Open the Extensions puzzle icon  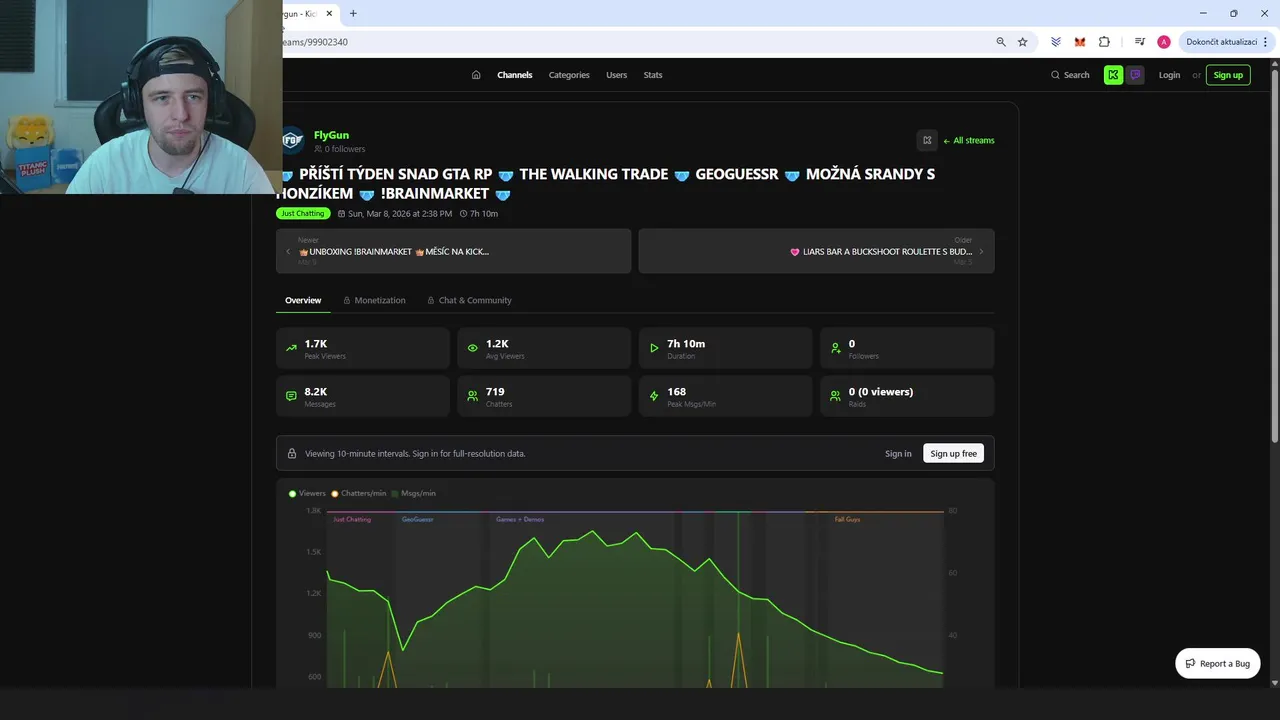(x=1104, y=42)
